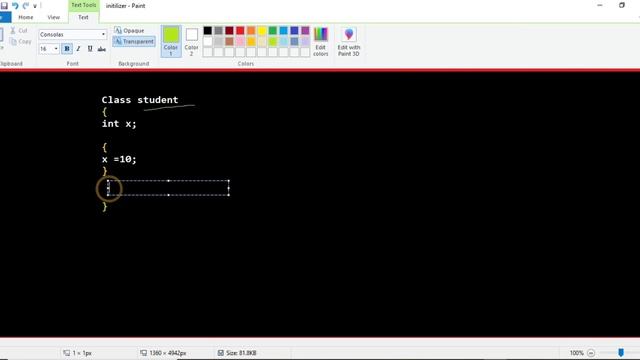The image size is (640, 360).
Task: Switch to the View ribbon tab
Action: 53,17
